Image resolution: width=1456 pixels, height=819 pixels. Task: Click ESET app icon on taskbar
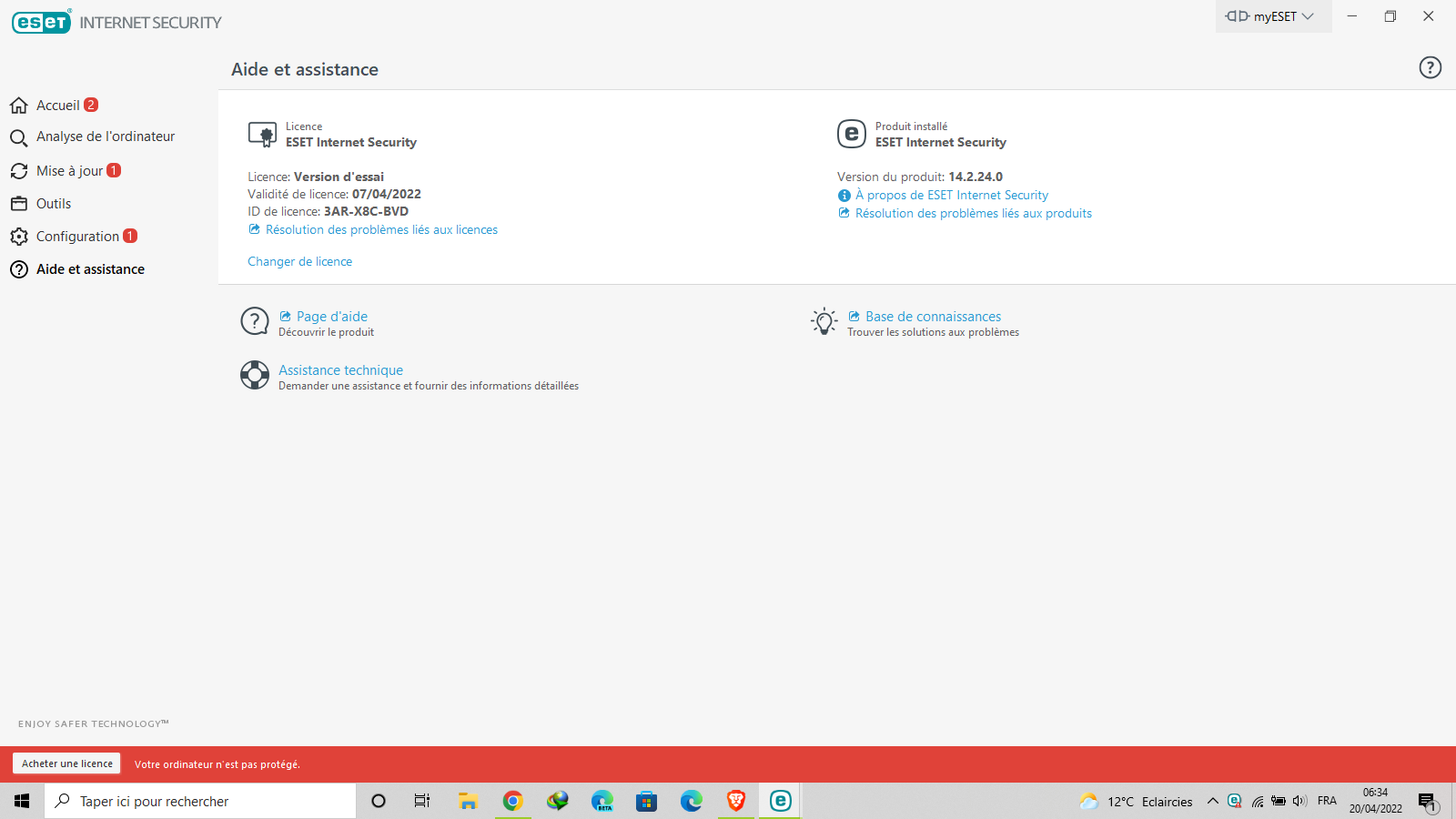pos(781,801)
